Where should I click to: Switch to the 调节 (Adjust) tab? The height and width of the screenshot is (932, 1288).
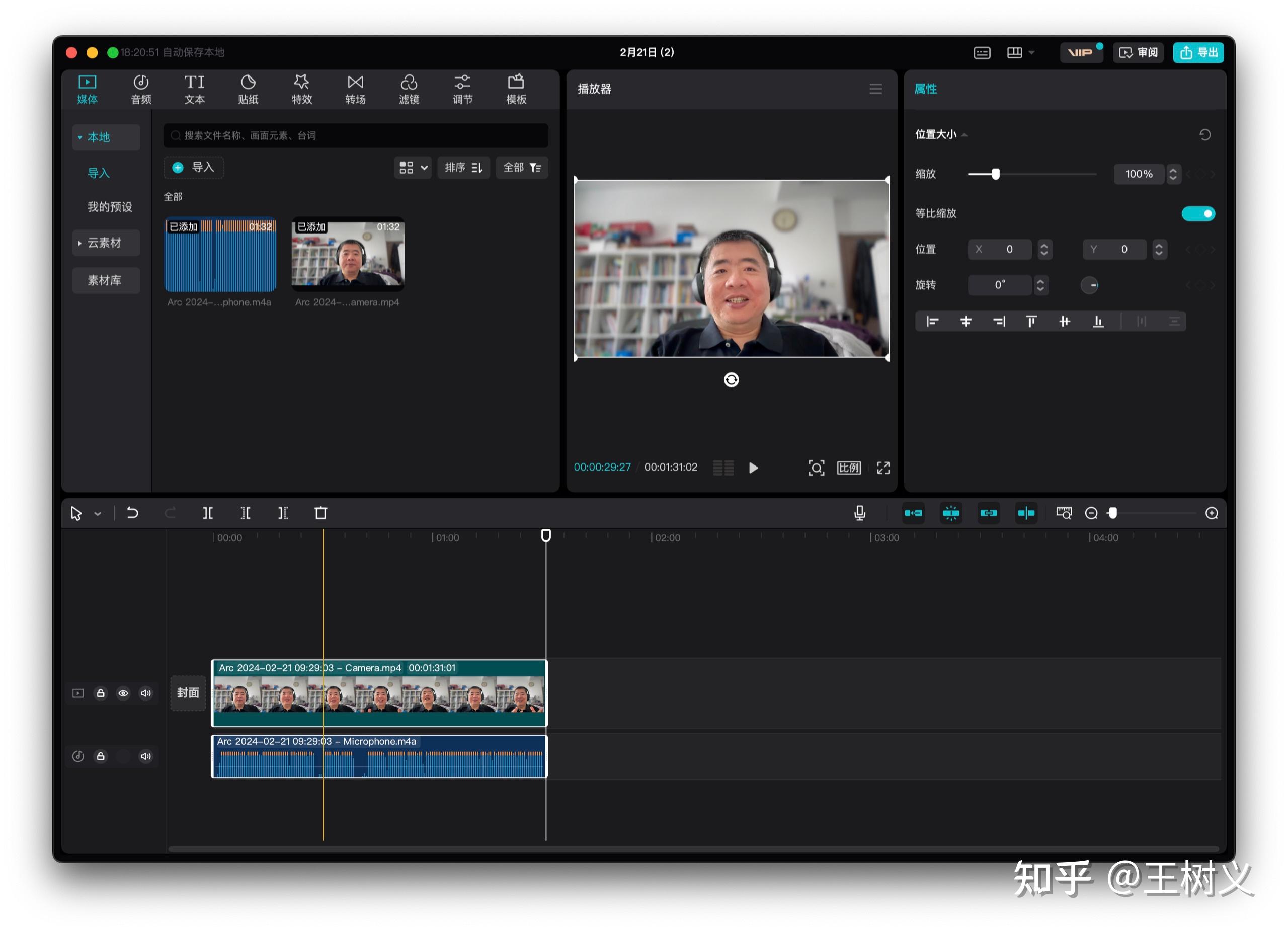tap(463, 89)
